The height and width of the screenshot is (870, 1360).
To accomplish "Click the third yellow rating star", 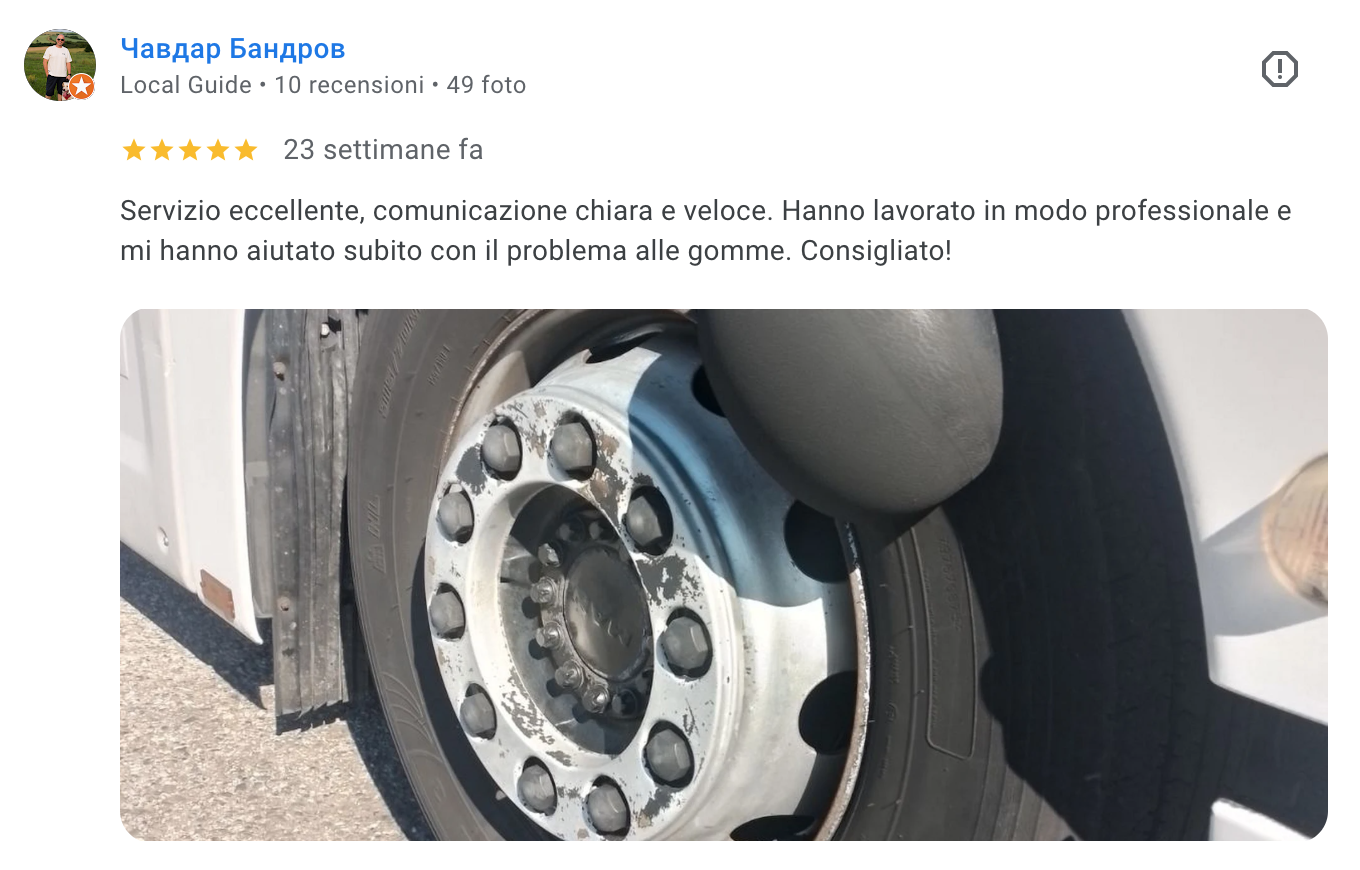I will tap(189, 150).
